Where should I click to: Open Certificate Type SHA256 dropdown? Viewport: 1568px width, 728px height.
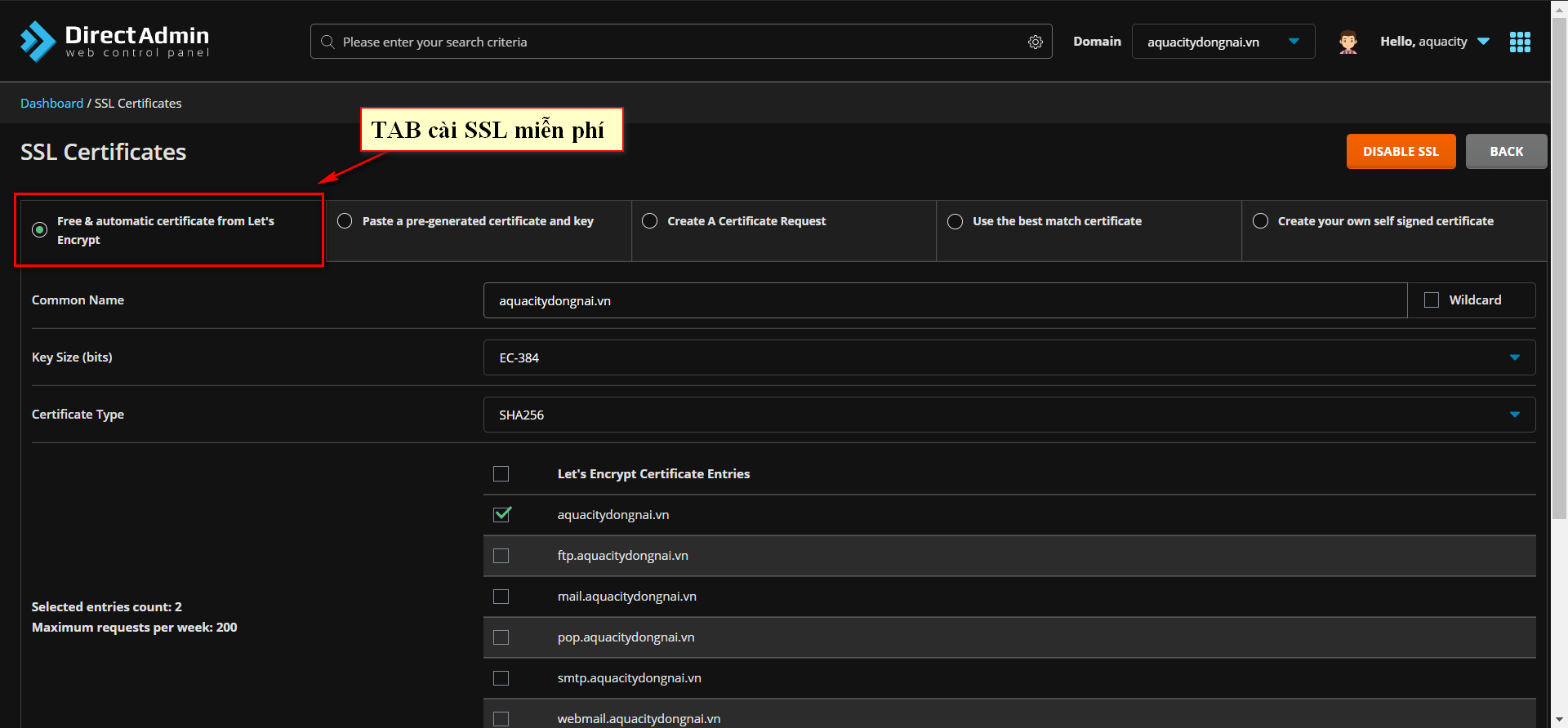point(1009,415)
